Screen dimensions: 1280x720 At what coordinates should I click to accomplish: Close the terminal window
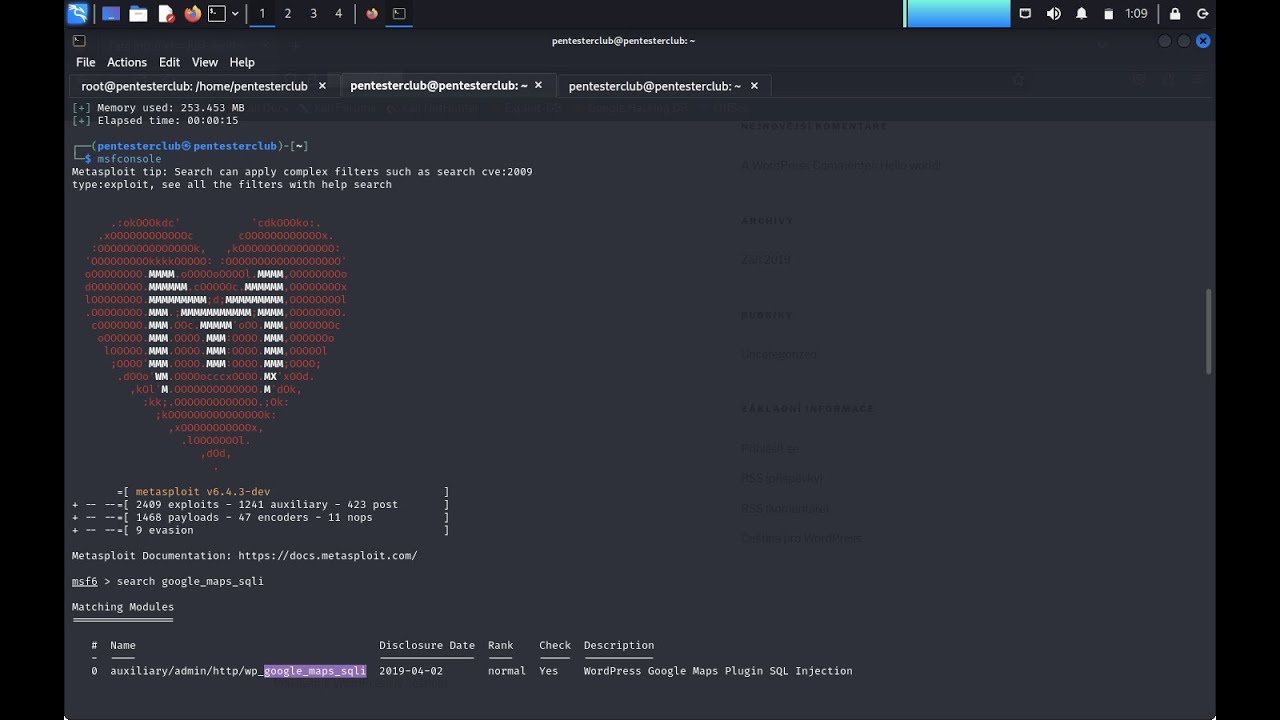click(x=1203, y=41)
